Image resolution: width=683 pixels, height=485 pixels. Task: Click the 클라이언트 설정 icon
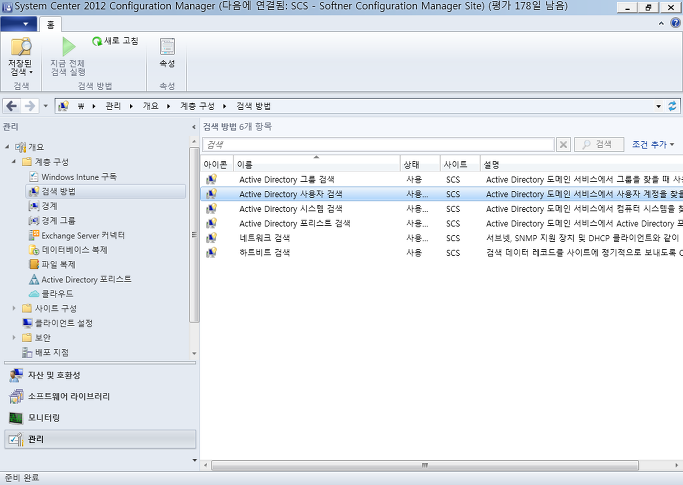pos(27,323)
